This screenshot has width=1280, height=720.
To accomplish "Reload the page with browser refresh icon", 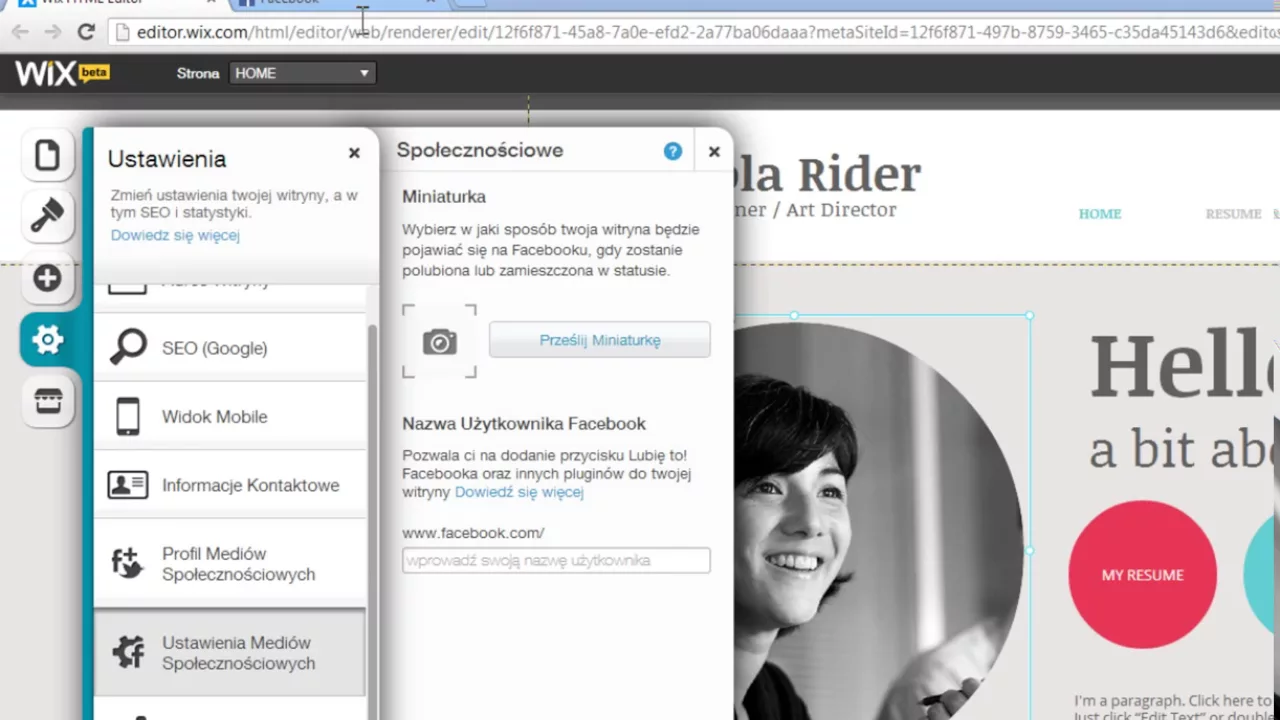I will click(x=86, y=32).
